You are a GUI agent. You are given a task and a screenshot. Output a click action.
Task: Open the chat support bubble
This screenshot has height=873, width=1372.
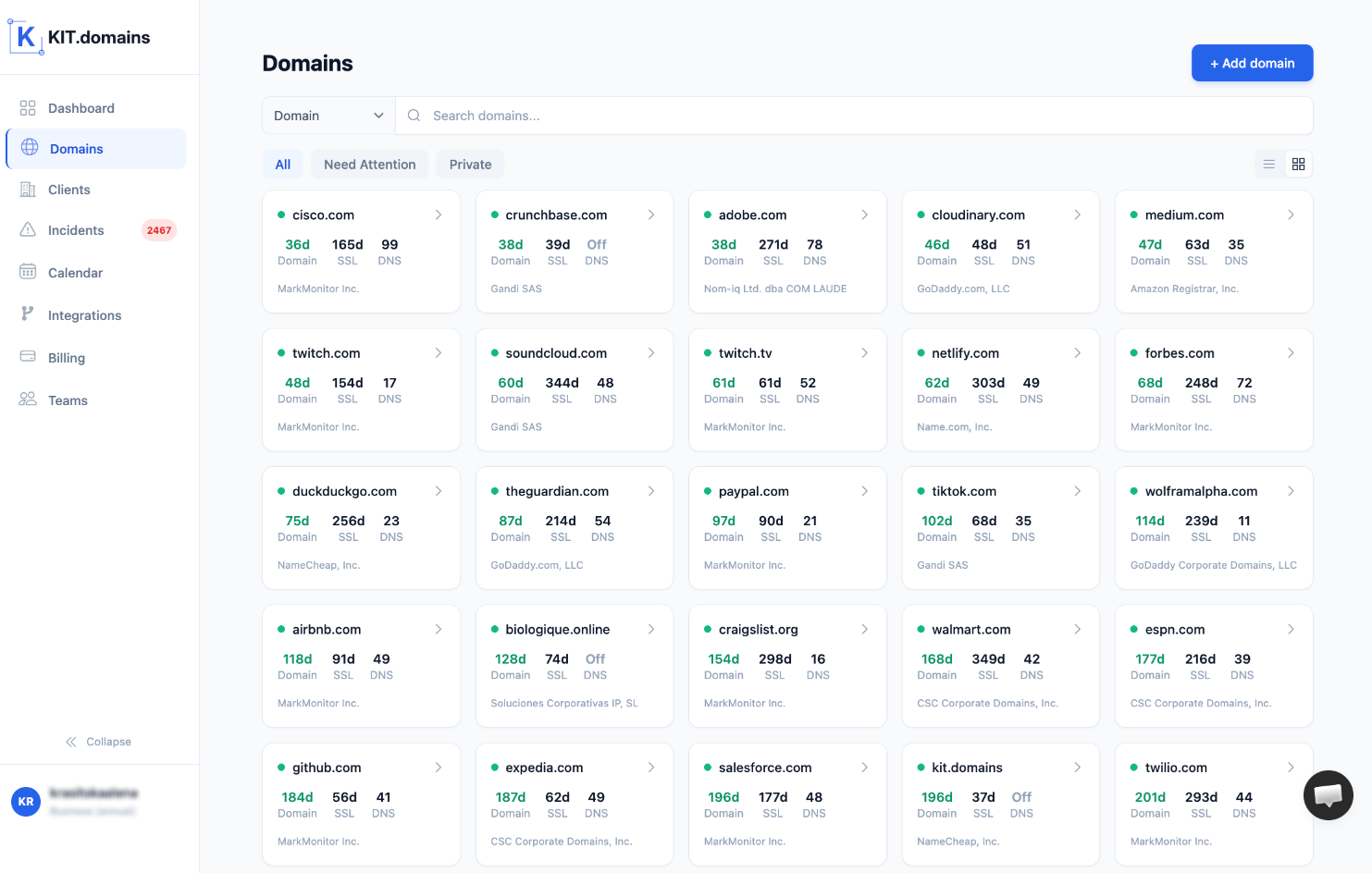[x=1328, y=795]
